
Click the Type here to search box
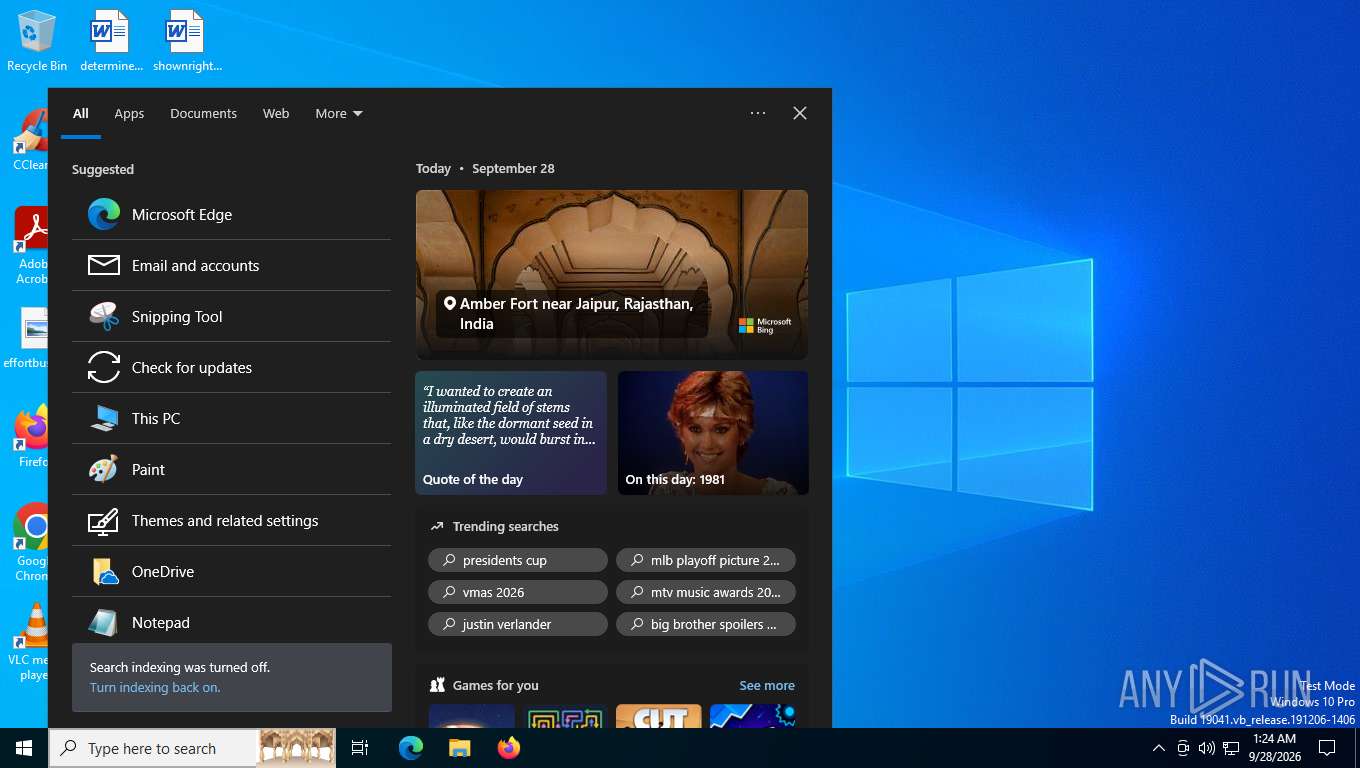point(154,748)
